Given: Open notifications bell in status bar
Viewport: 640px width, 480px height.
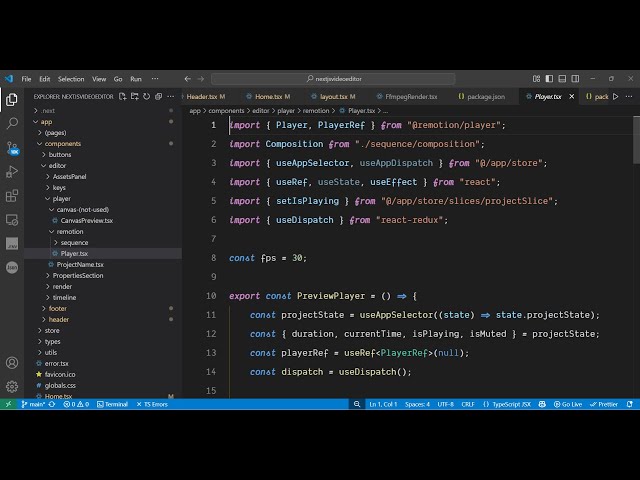Looking at the screenshot, I should tap(630, 404).
